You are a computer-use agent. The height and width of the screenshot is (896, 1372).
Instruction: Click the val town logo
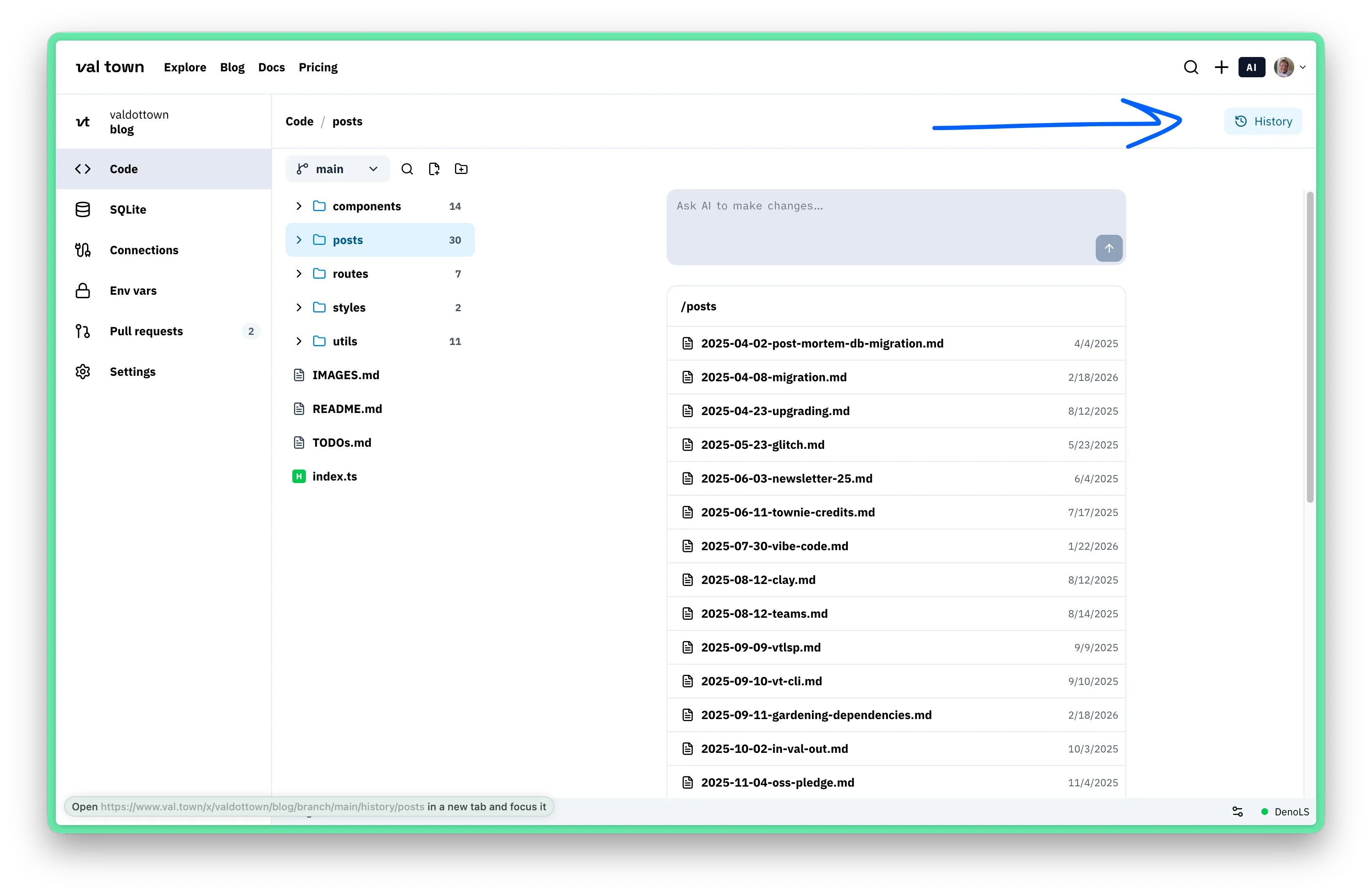(109, 67)
